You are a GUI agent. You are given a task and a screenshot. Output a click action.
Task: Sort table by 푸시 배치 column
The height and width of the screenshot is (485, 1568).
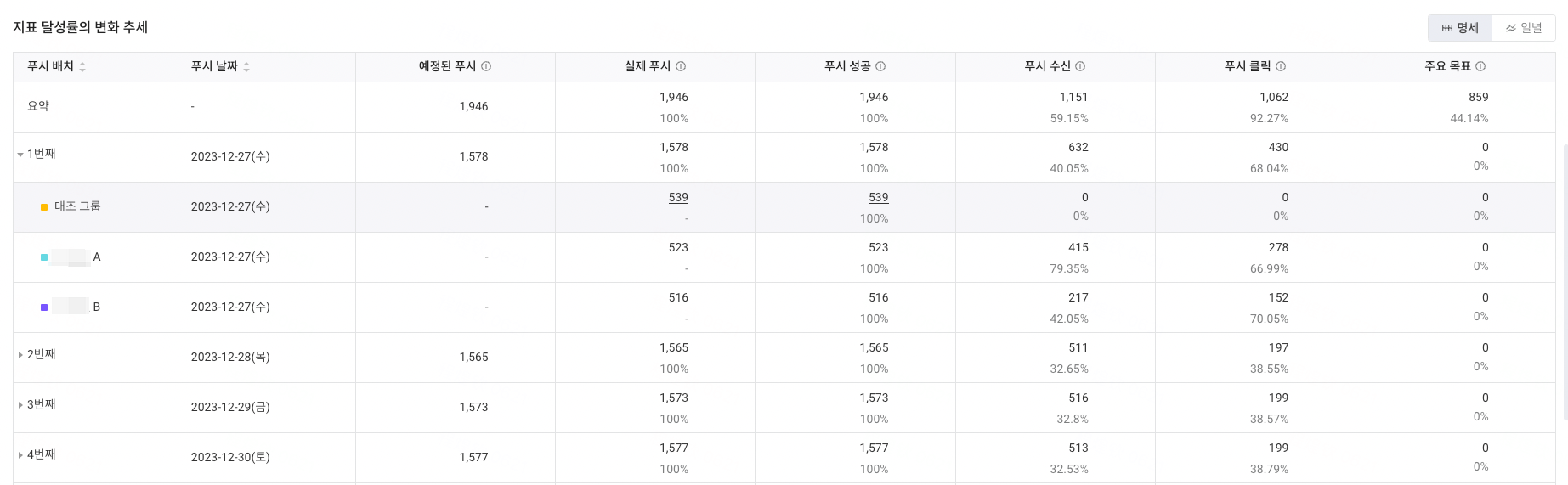coord(82,66)
